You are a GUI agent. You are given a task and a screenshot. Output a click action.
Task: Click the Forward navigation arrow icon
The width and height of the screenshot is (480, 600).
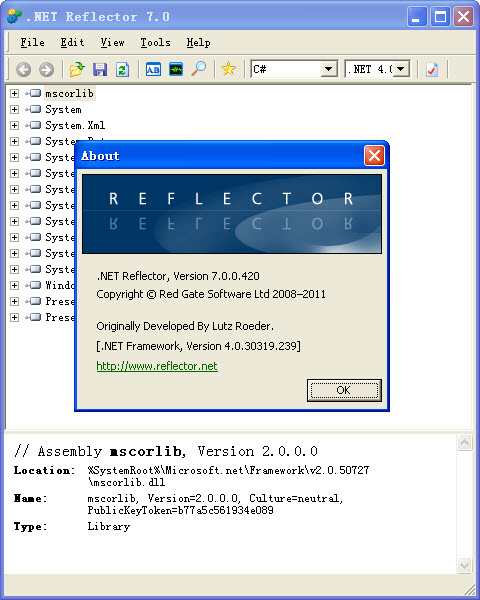(47, 70)
